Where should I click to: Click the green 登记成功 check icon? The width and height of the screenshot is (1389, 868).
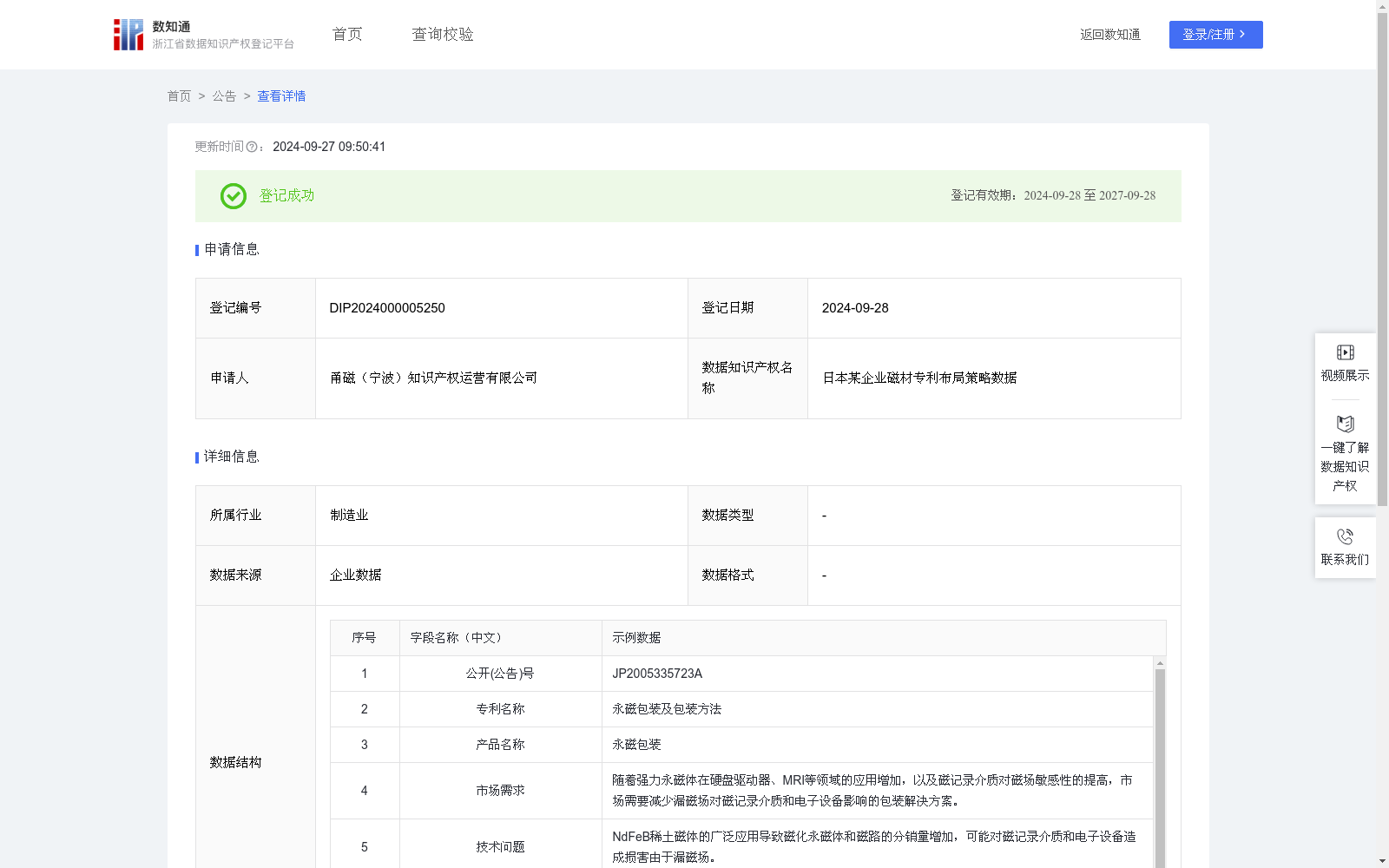click(x=233, y=196)
